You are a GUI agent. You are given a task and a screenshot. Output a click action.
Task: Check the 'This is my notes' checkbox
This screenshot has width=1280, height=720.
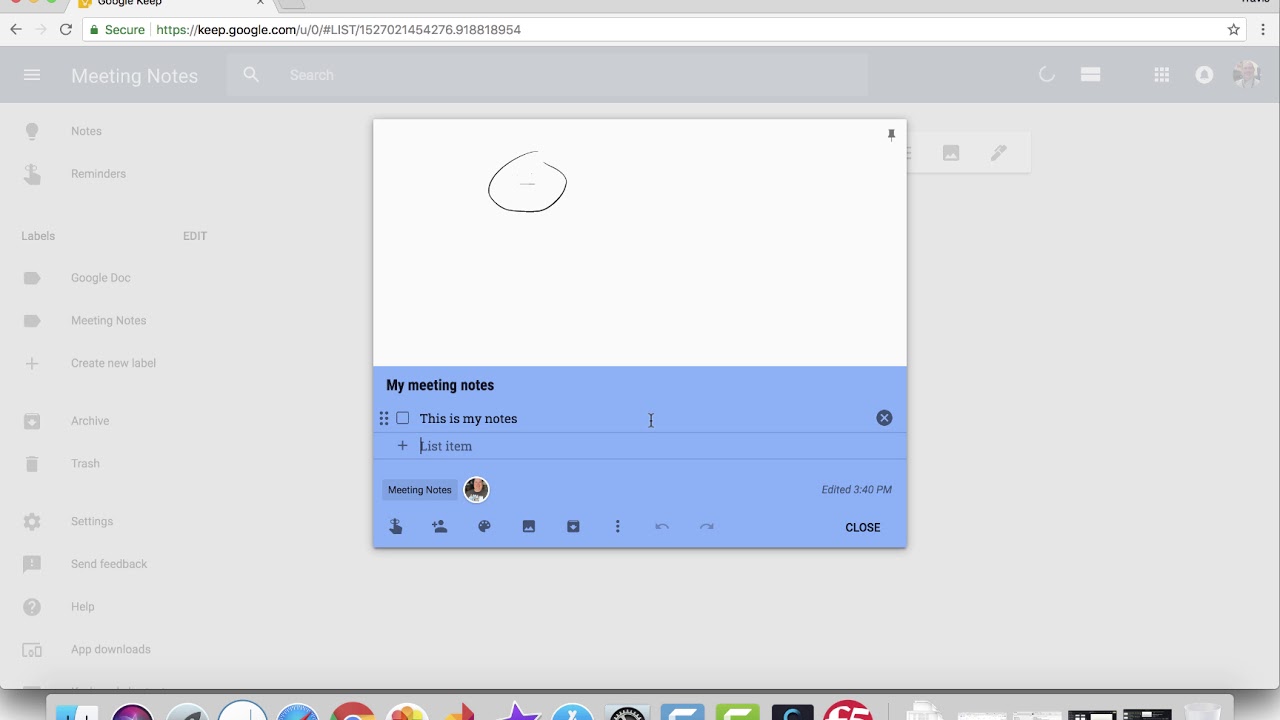click(x=403, y=418)
